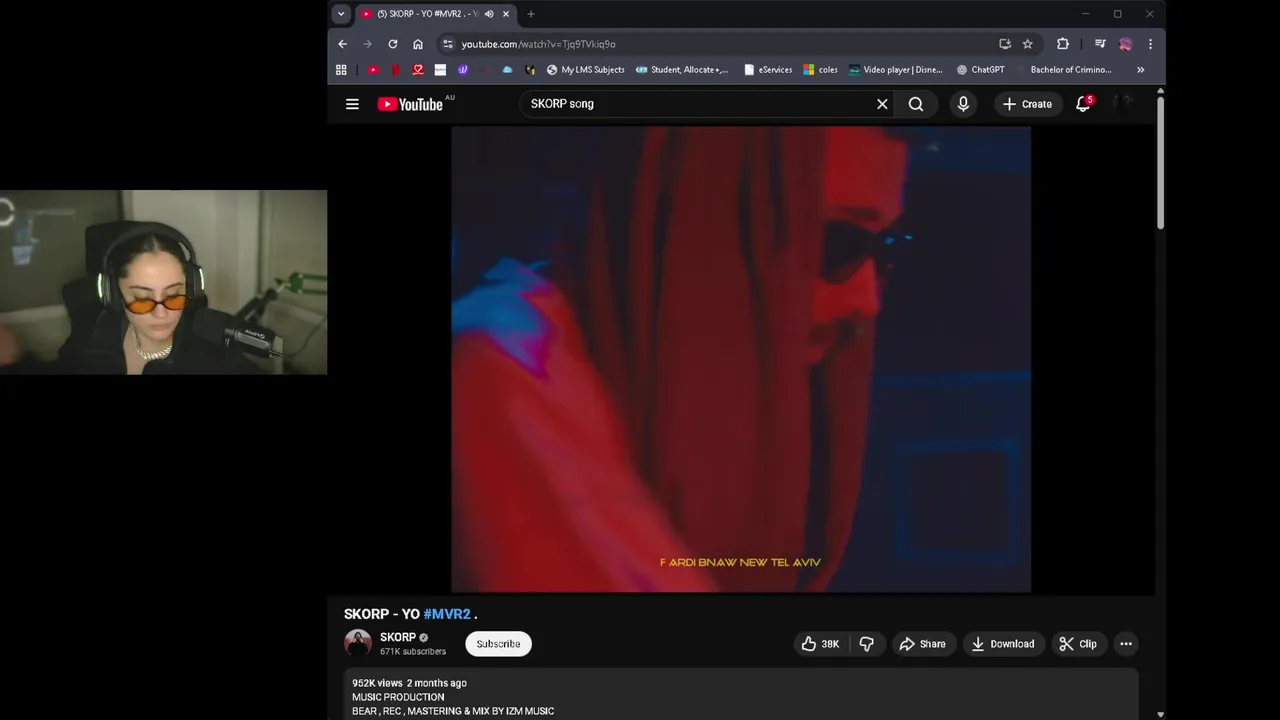Expand the hidden bookmarks chevron

coord(1140,70)
